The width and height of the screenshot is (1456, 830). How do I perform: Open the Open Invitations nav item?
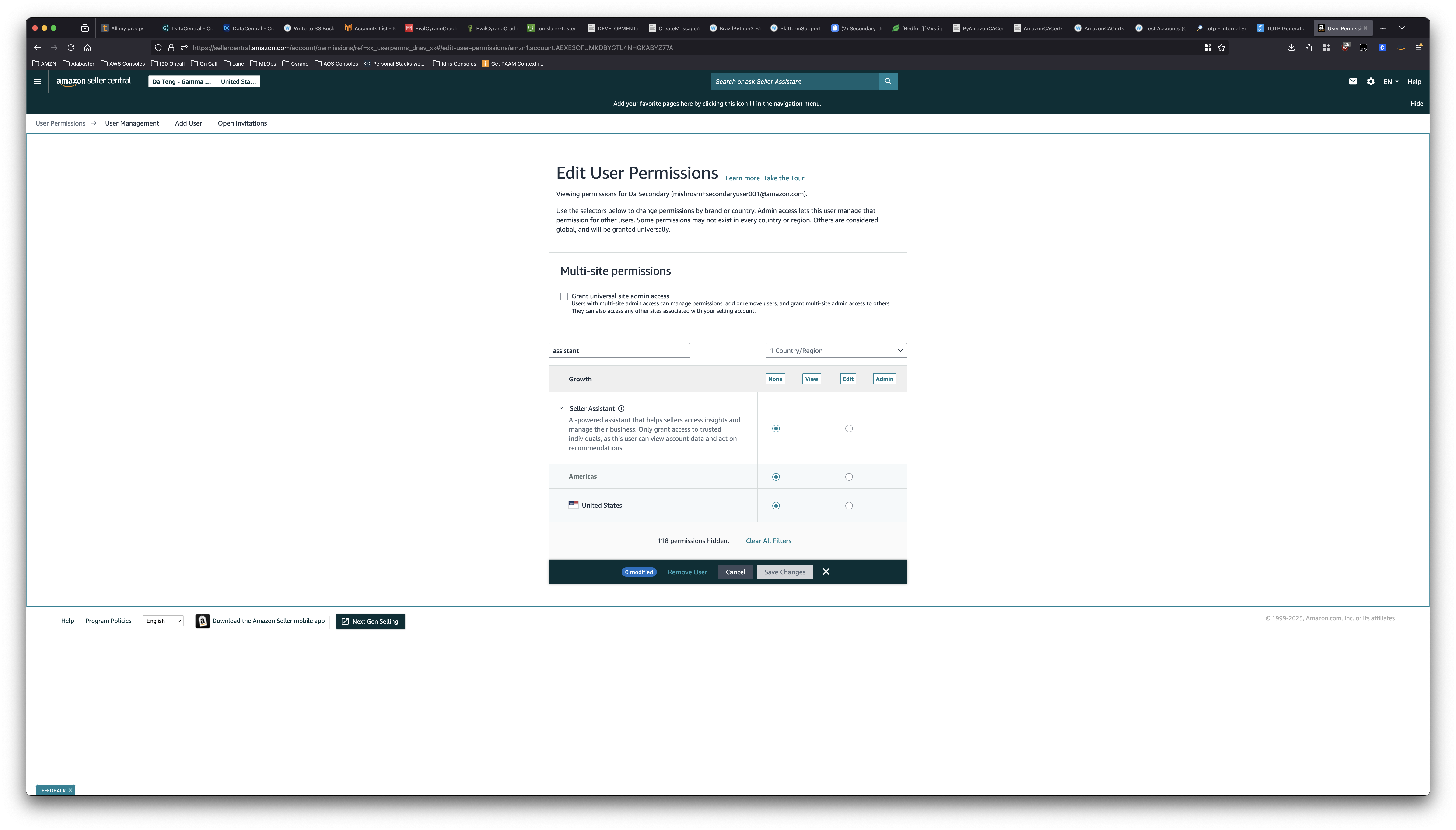242,123
